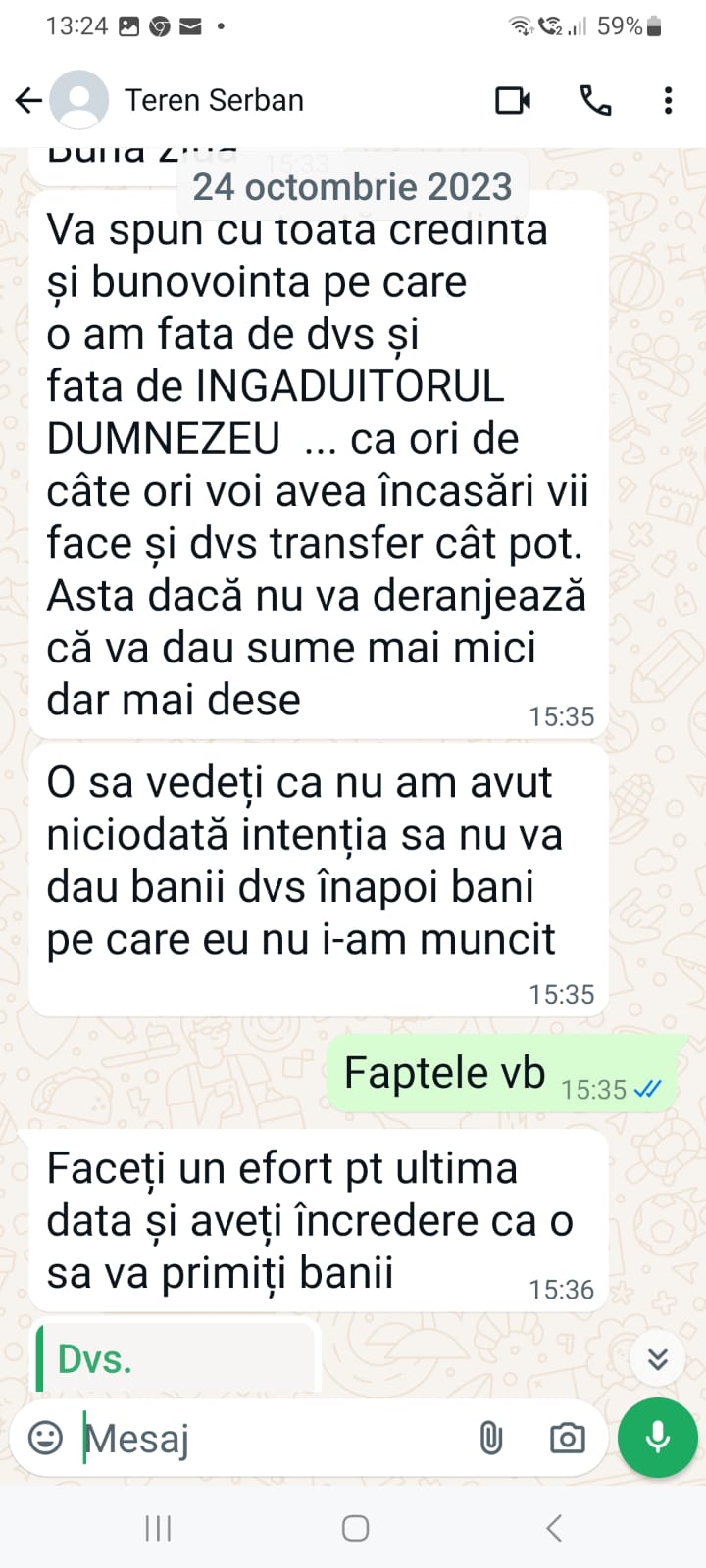The height and width of the screenshot is (1568, 706).
Task: Tap the Android back navigation chevron
Action: click(554, 1528)
